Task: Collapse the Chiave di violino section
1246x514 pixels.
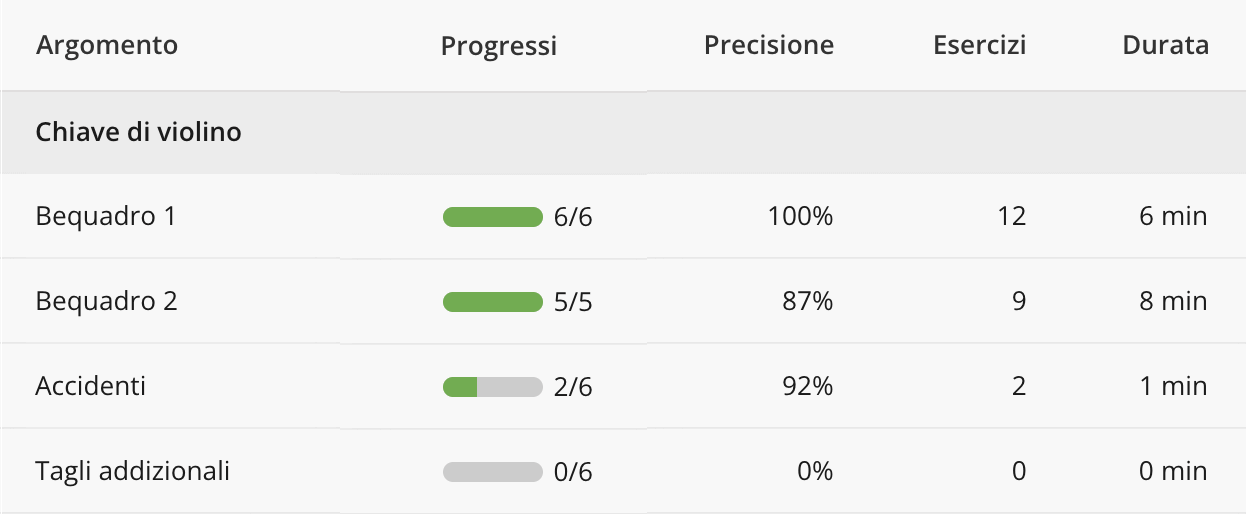Action: [x=138, y=132]
